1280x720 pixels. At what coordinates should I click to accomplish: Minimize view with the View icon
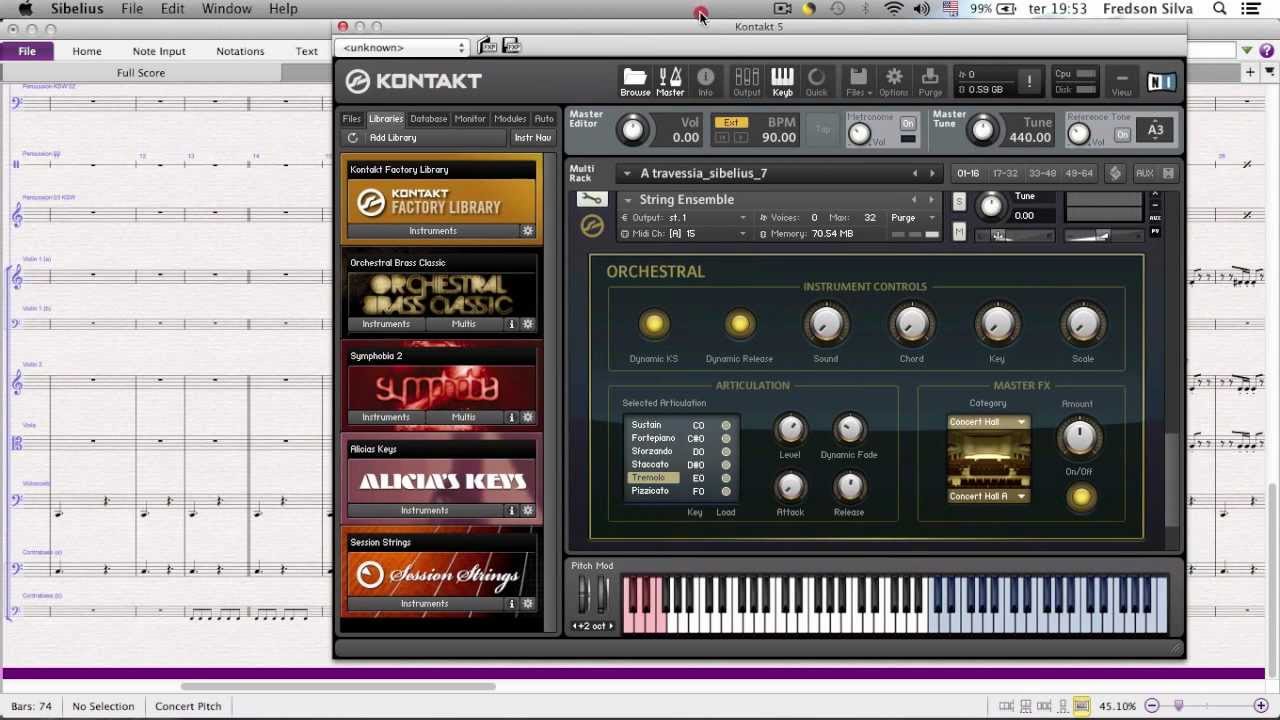coord(1122,82)
